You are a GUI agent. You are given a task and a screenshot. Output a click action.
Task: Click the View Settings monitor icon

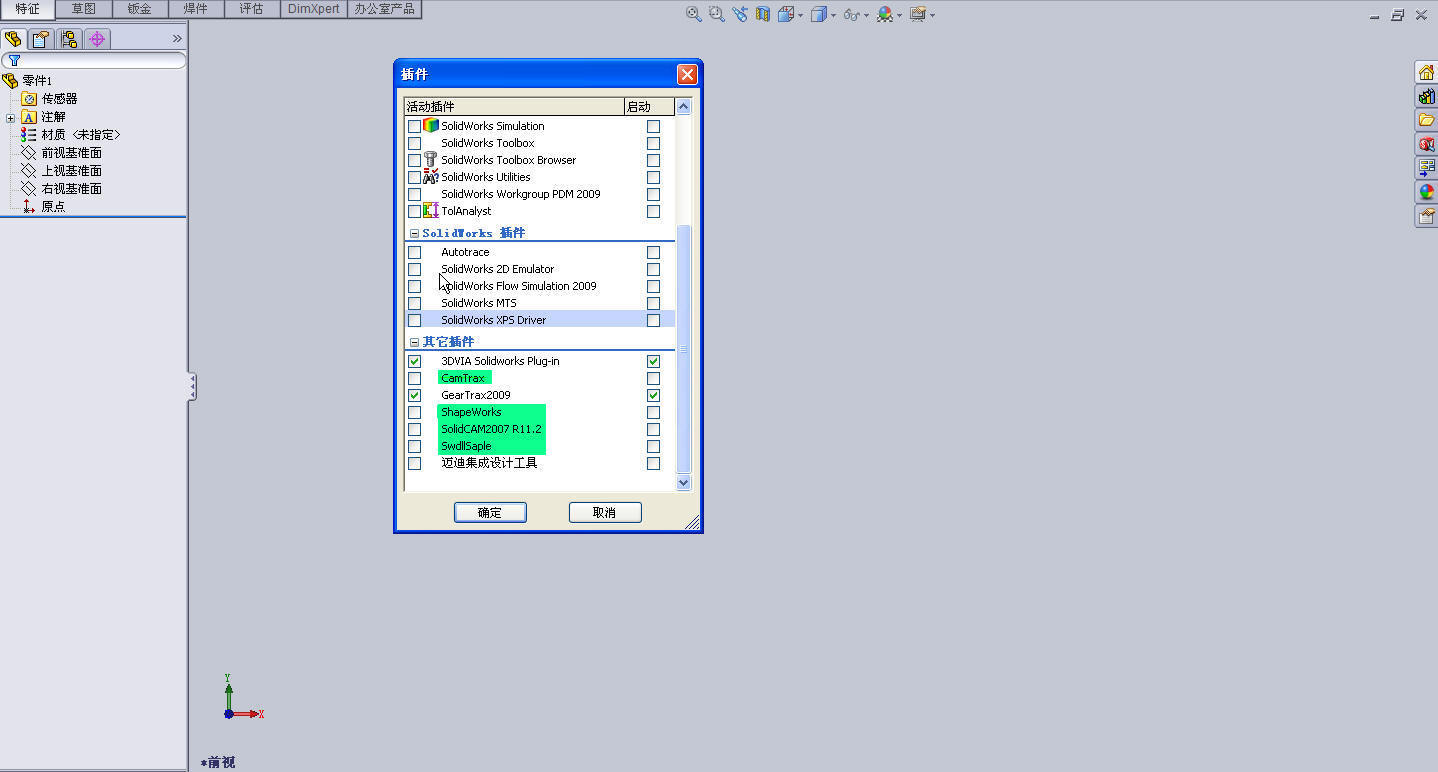pyautogui.click(x=917, y=14)
